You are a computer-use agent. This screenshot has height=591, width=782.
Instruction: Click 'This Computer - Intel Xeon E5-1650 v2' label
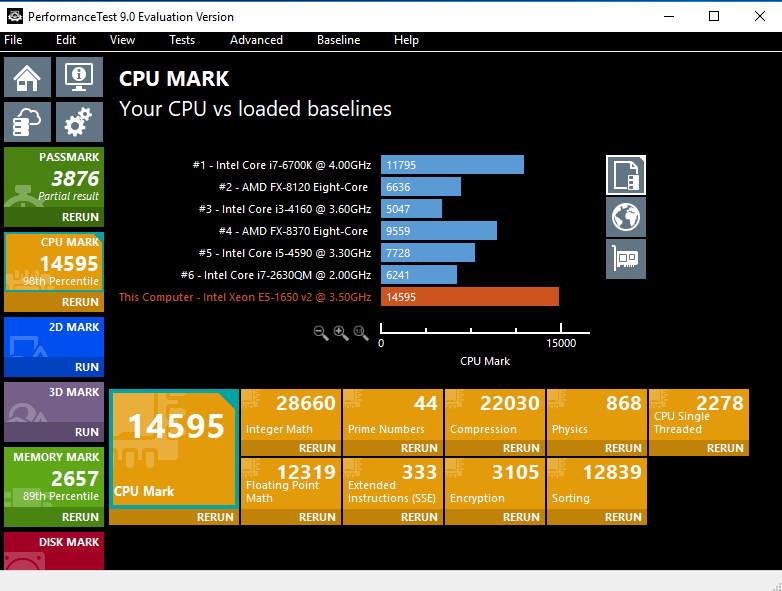[x=245, y=297]
